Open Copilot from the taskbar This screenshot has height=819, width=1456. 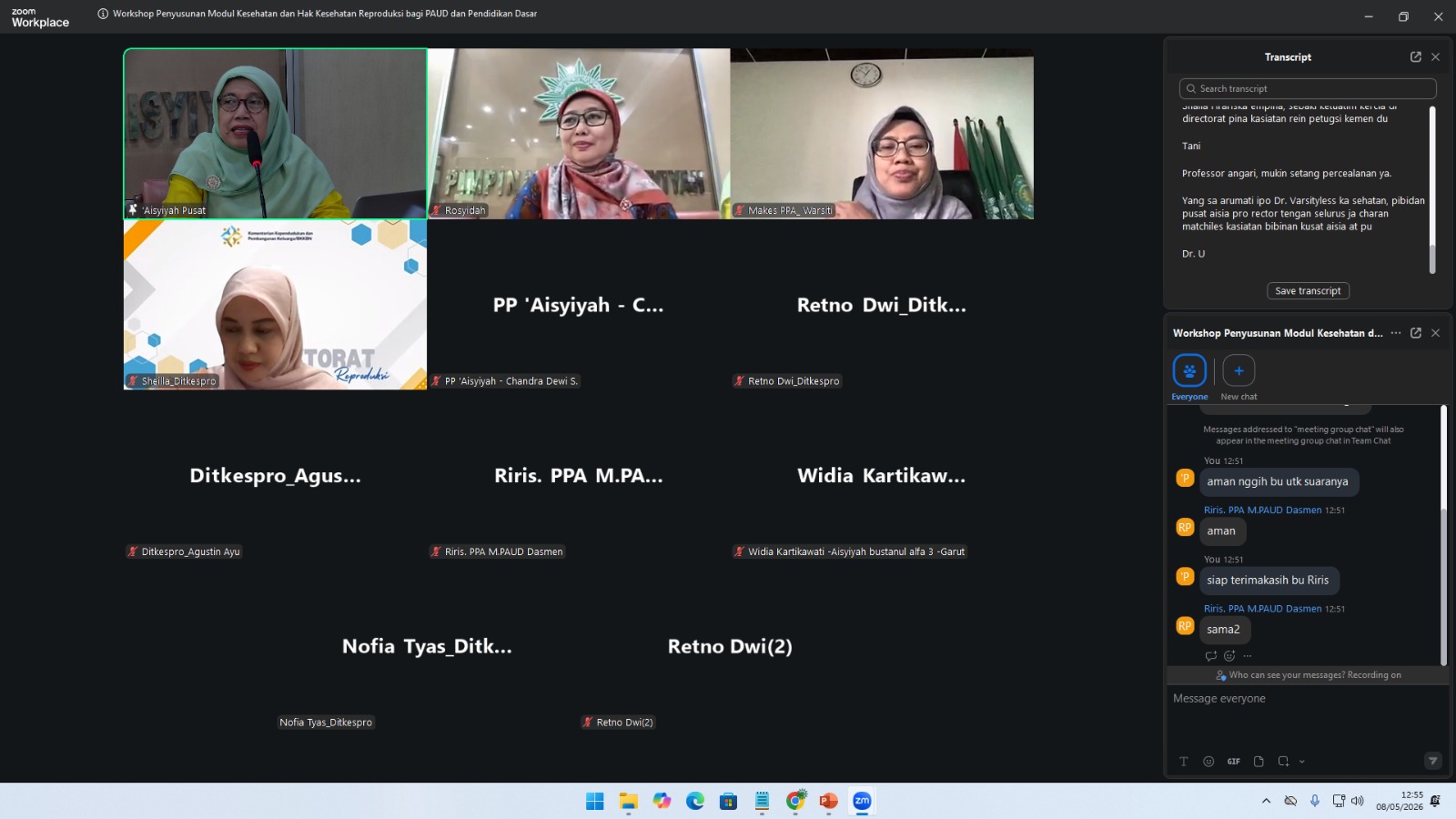point(662,801)
